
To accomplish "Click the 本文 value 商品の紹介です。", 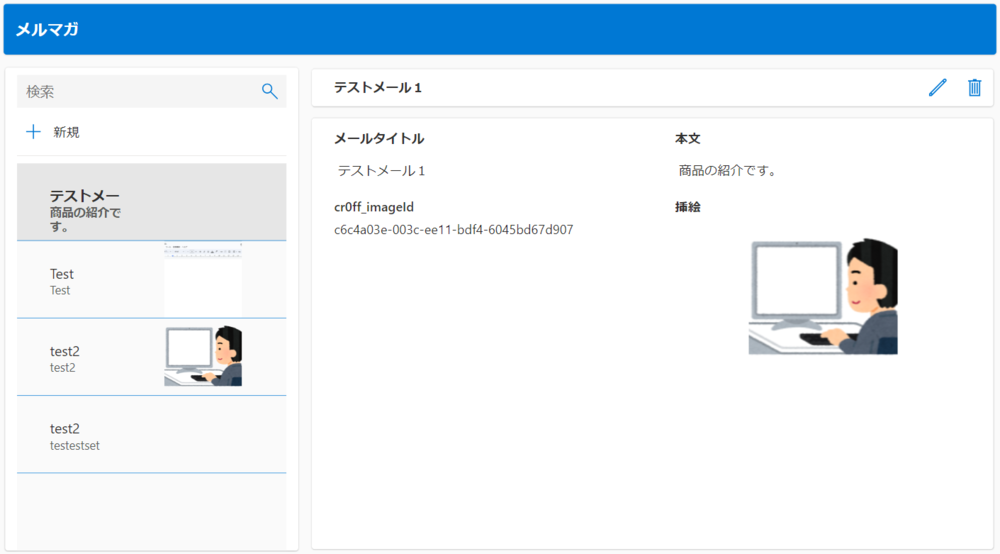I will (728, 171).
